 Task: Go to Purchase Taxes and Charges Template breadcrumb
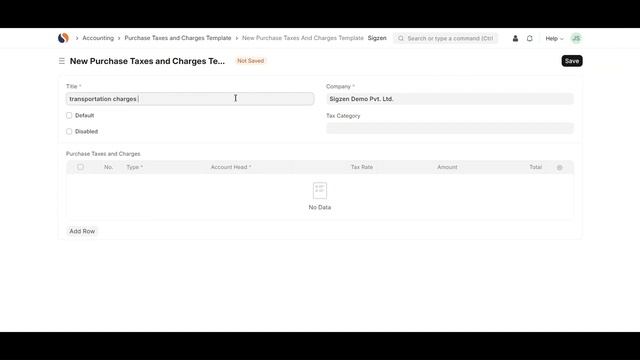point(178,38)
